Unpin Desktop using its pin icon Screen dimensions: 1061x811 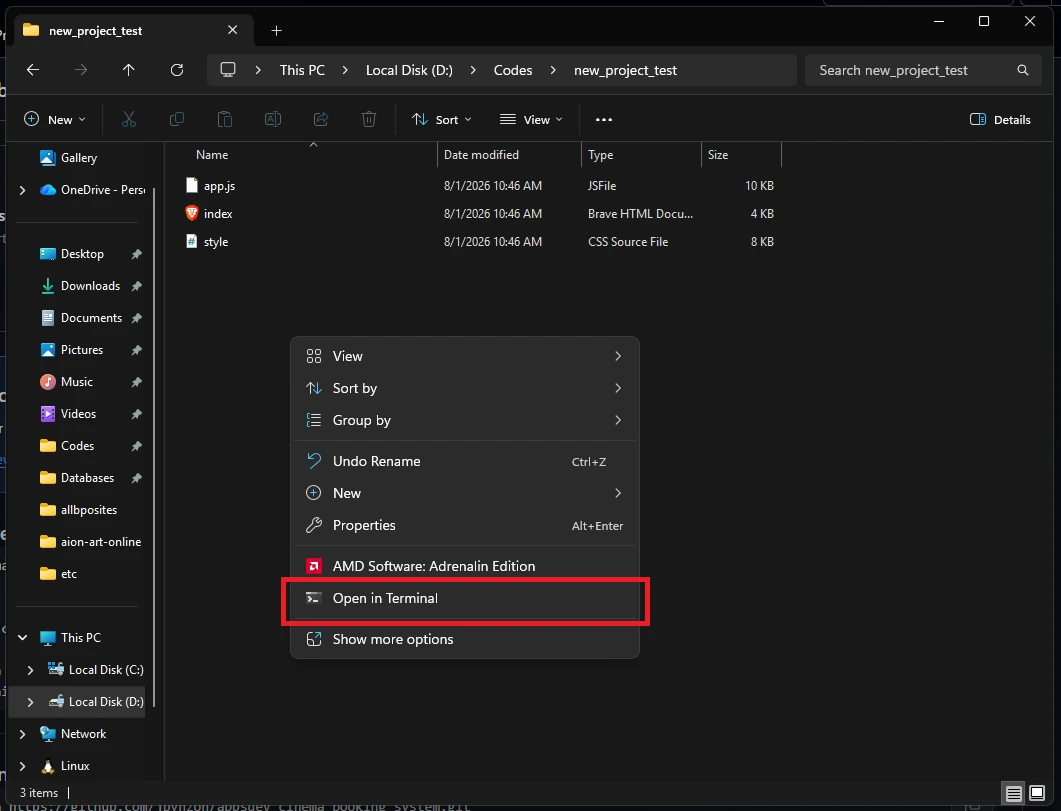tap(136, 254)
